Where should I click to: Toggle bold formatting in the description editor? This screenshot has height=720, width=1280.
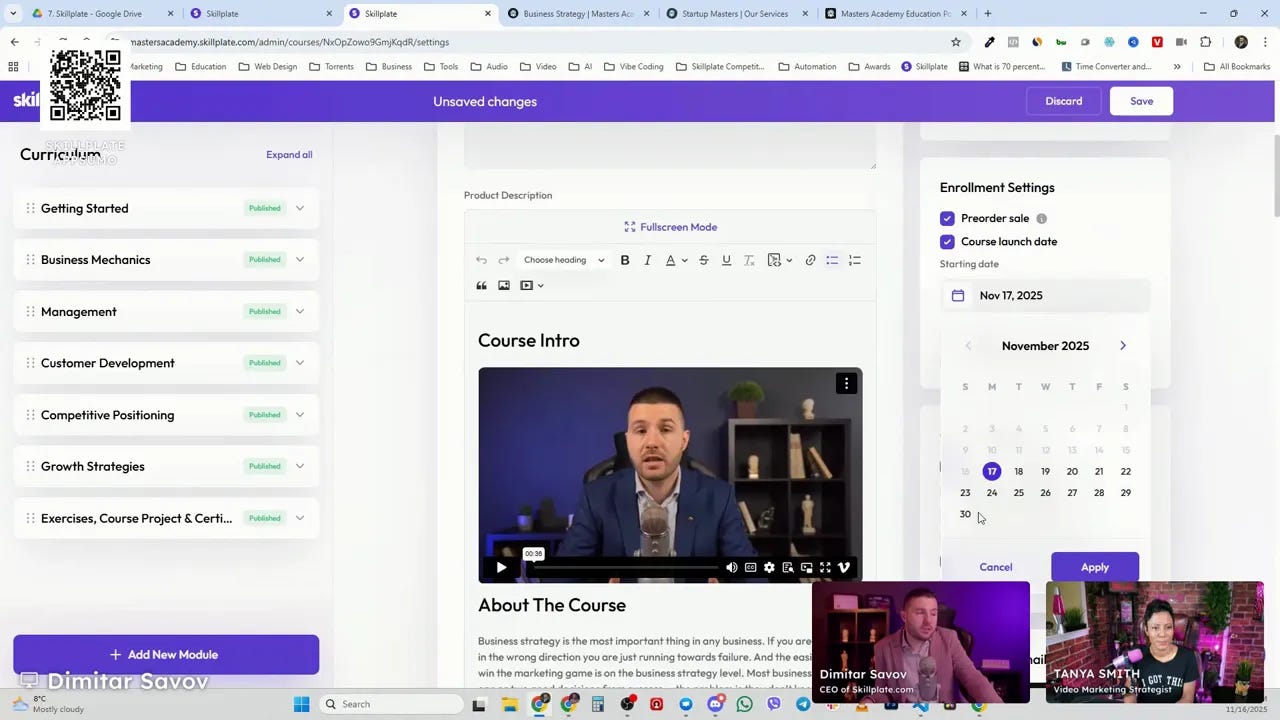[624, 260]
